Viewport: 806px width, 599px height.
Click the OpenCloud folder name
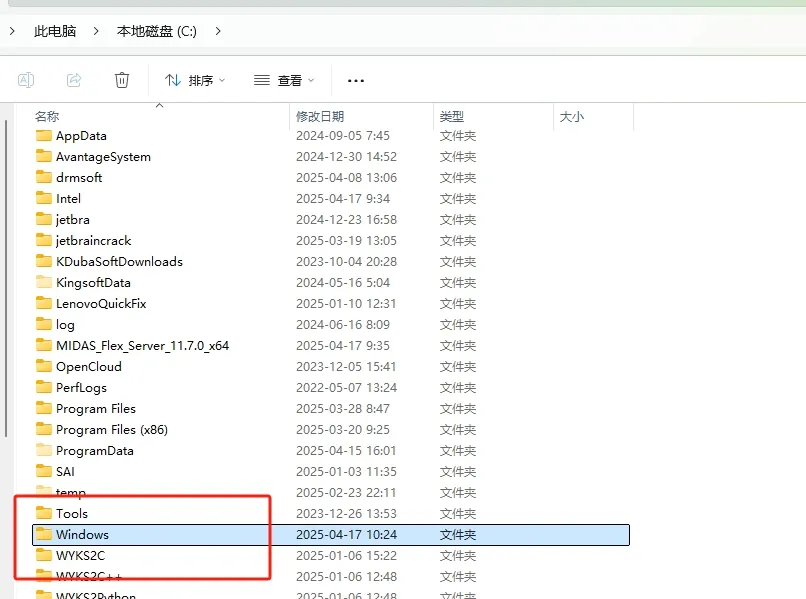[89, 367]
